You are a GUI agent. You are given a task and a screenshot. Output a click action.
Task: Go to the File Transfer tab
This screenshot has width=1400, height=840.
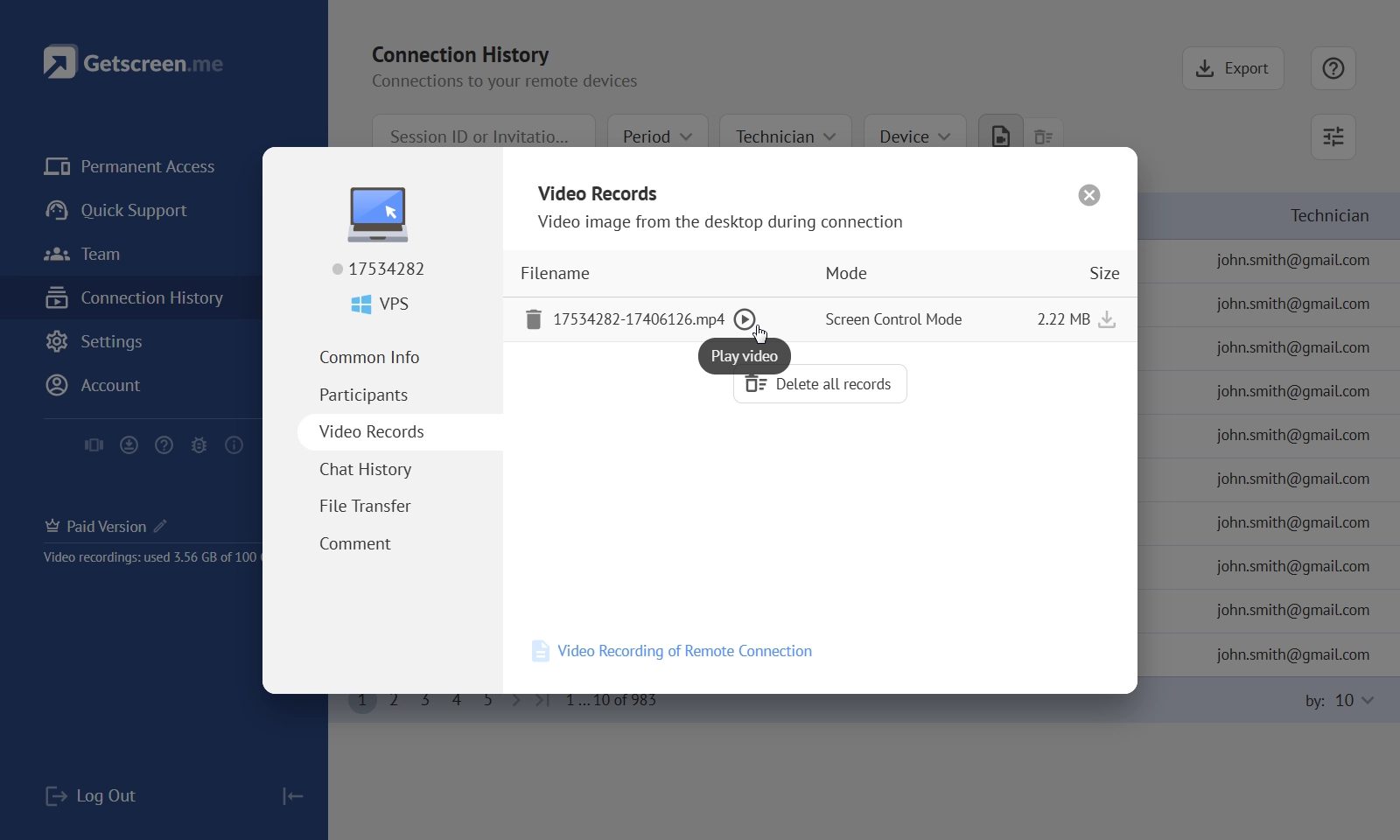(365, 506)
